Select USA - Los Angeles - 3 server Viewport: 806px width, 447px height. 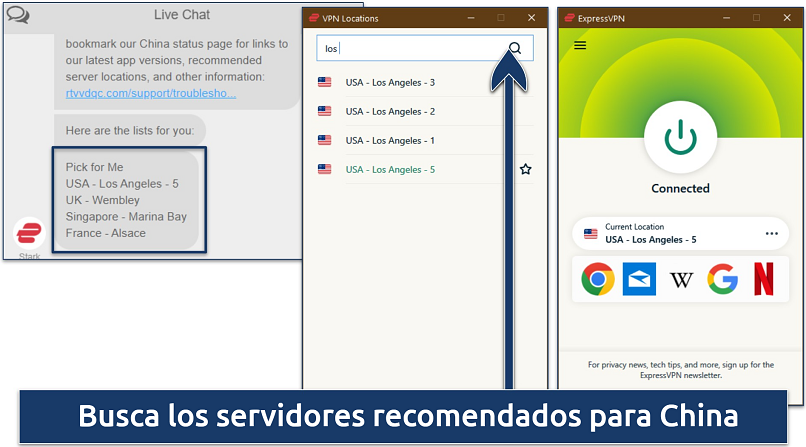pos(425,82)
